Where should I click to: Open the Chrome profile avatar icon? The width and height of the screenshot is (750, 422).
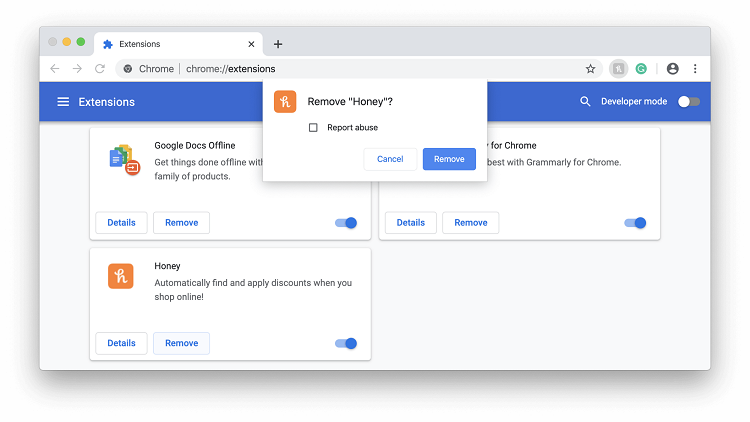coord(672,69)
